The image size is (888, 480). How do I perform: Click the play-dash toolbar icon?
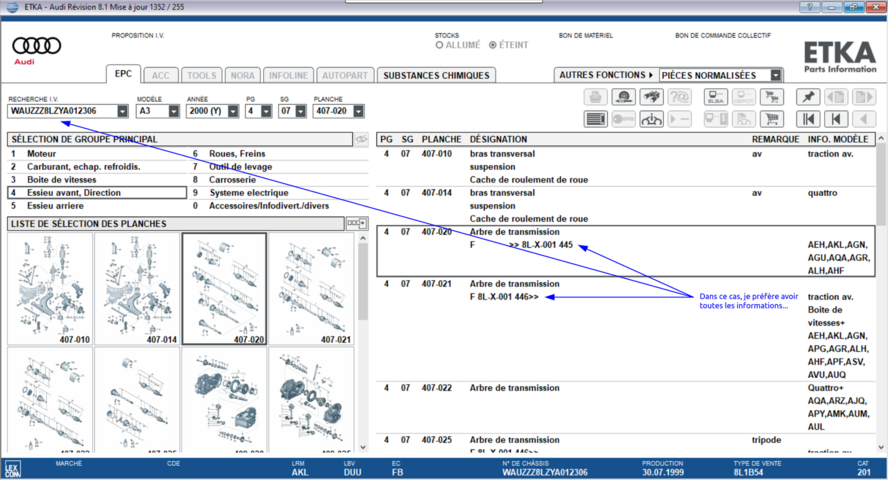pyautogui.click(x=679, y=119)
